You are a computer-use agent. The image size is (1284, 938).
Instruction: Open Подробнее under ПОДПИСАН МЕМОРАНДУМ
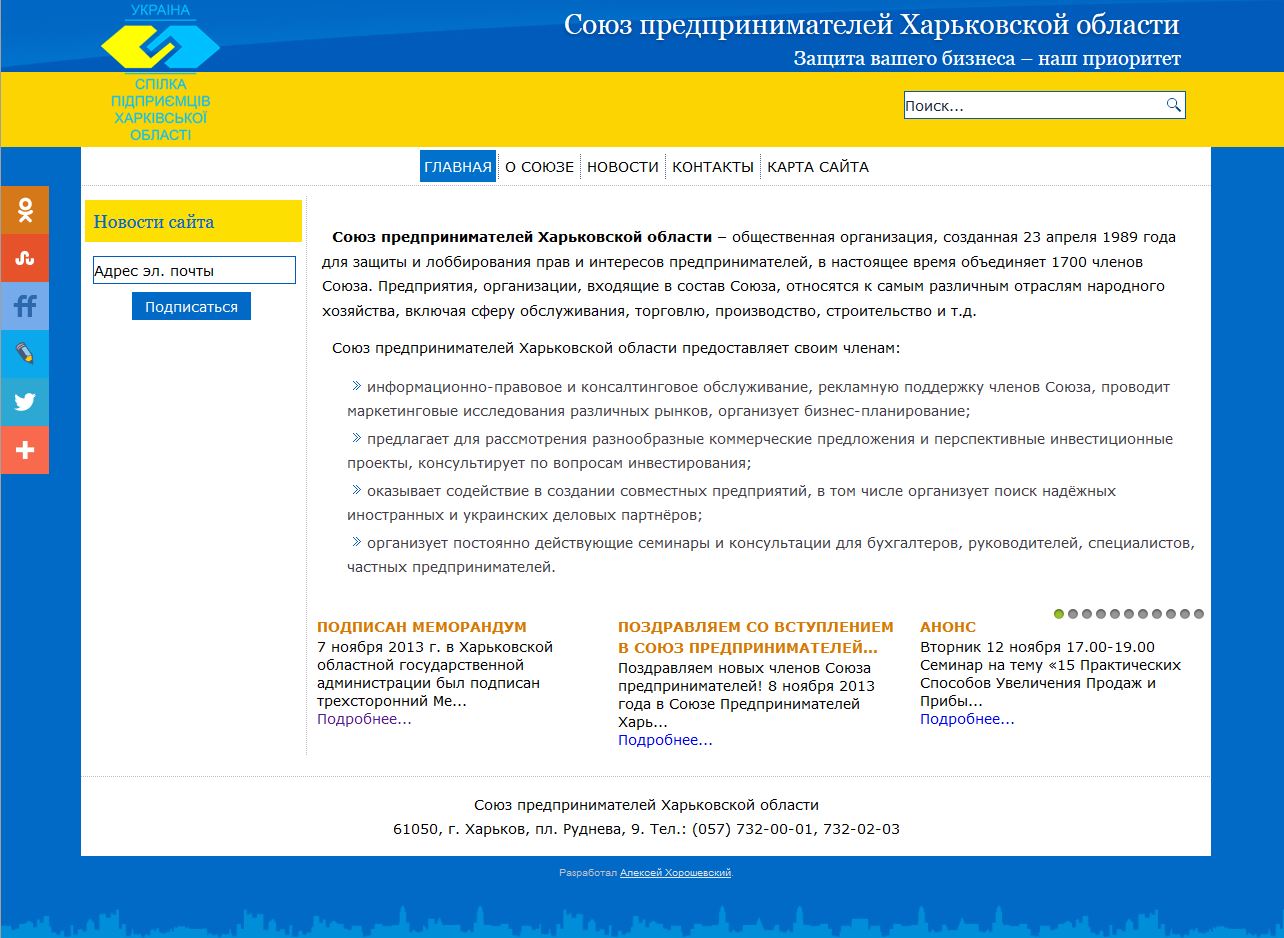pos(364,719)
